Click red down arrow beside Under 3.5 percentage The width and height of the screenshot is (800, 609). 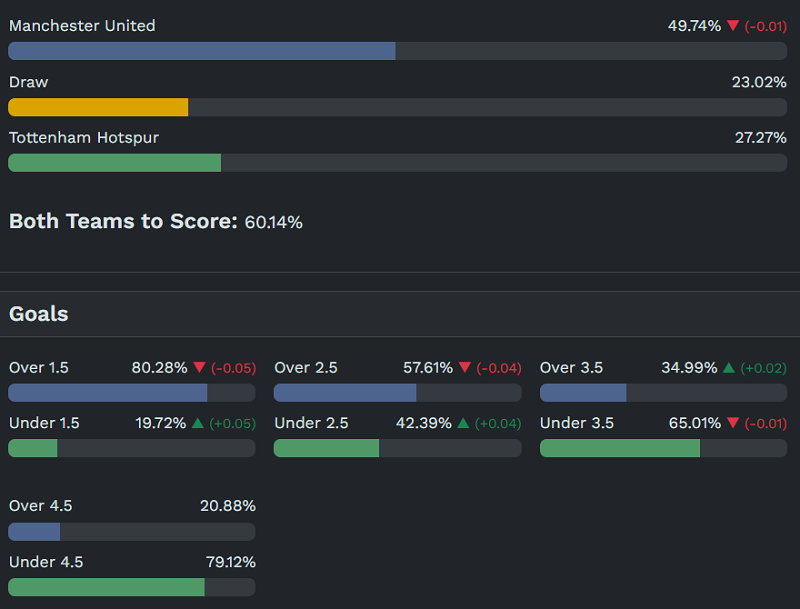click(x=733, y=423)
